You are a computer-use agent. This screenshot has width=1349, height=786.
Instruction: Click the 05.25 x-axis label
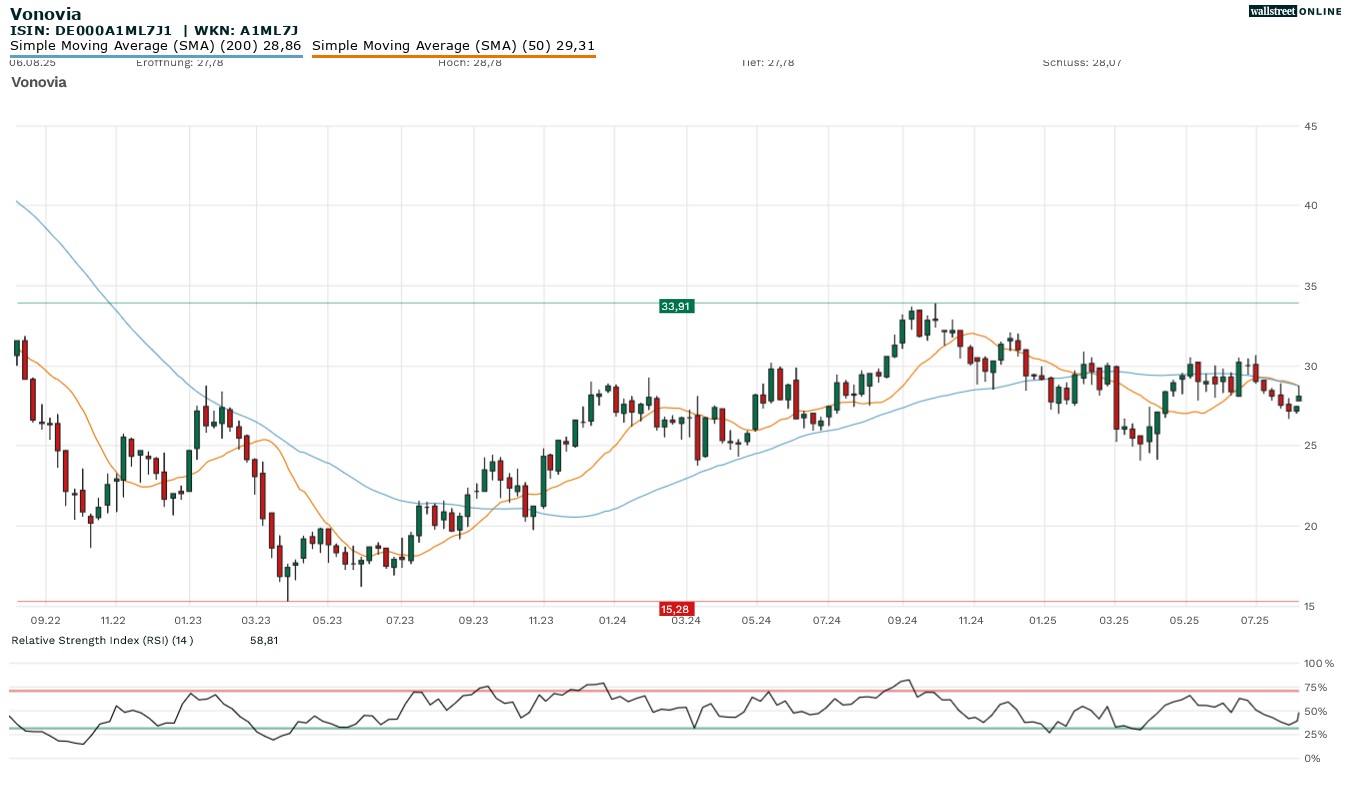[x=1184, y=621]
